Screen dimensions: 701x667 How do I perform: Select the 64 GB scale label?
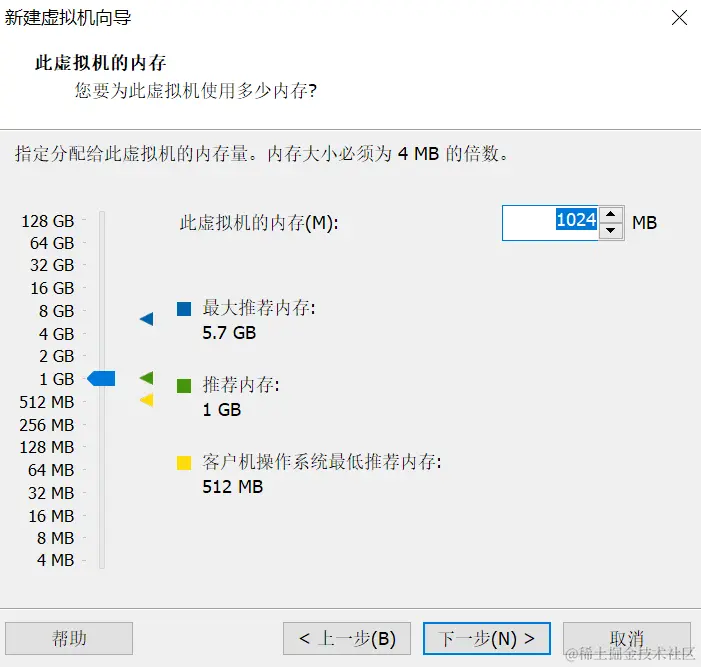point(52,243)
